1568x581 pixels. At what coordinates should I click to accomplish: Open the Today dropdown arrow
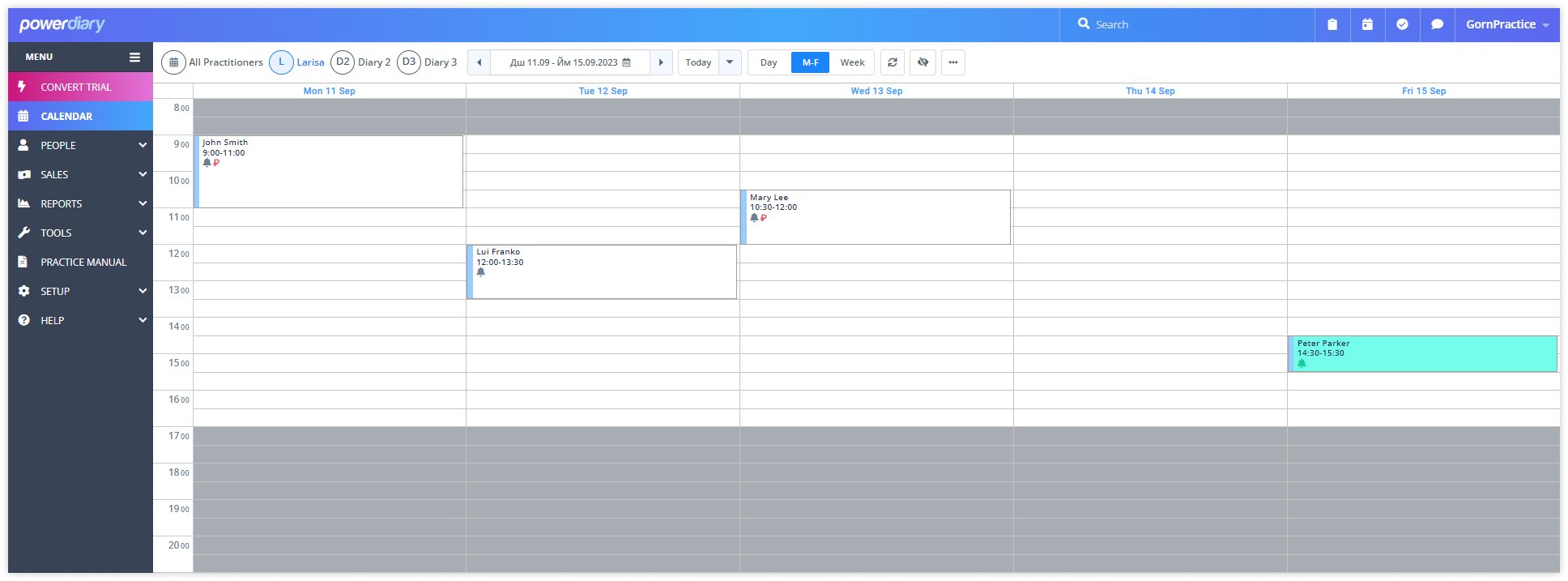(x=730, y=62)
